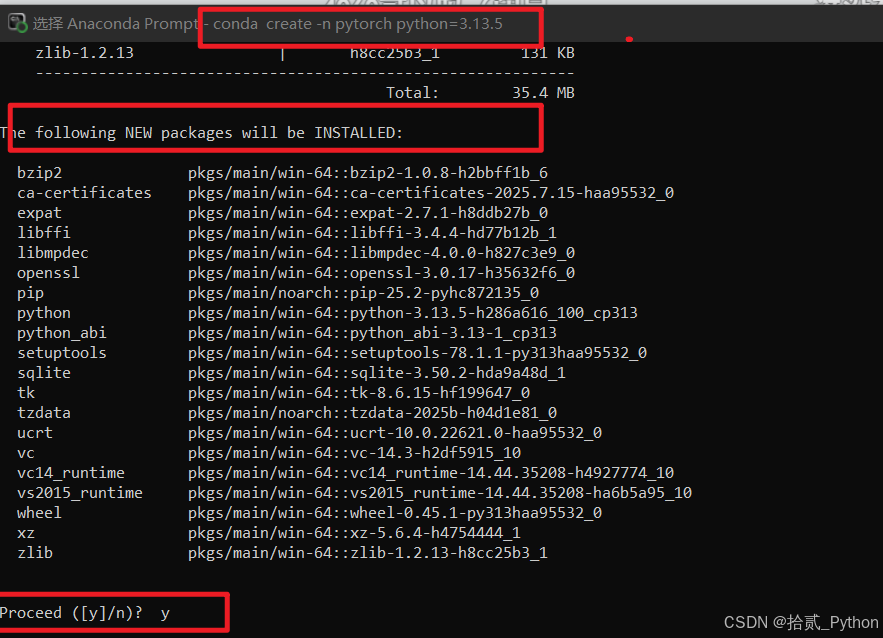Click the zlib-1.2.13-h8cc25b3_1 full path
The image size is (883, 638).
coord(368,552)
